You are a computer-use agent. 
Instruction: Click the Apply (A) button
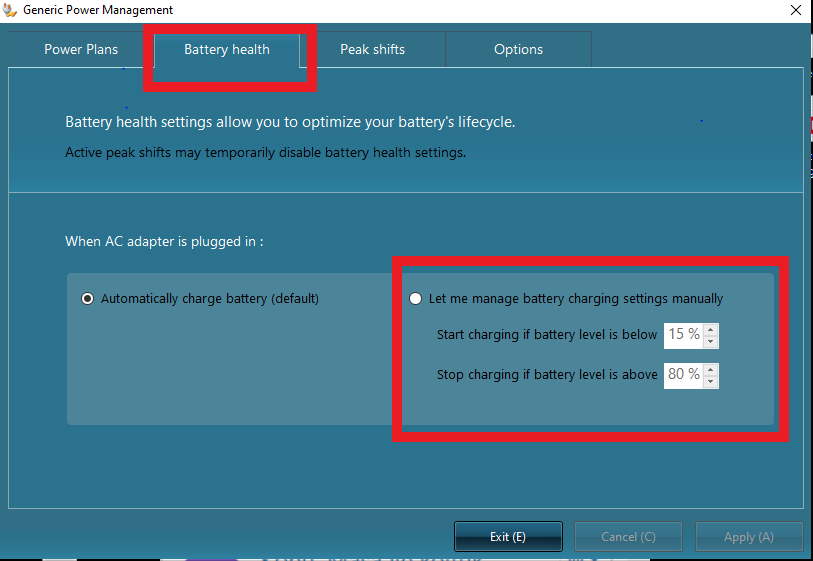[x=749, y=537]
